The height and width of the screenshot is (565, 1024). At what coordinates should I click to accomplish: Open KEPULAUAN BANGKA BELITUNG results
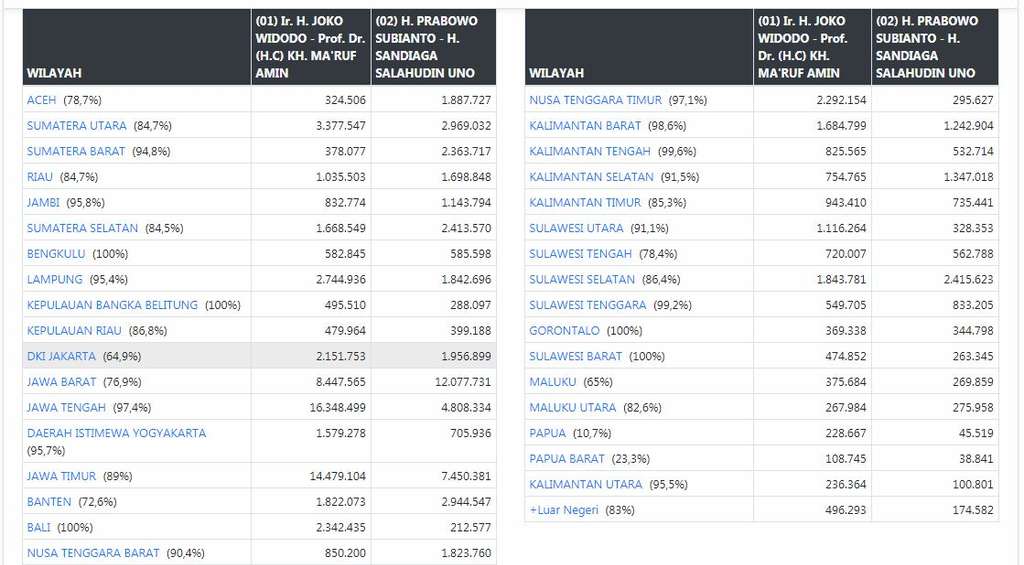113,305
